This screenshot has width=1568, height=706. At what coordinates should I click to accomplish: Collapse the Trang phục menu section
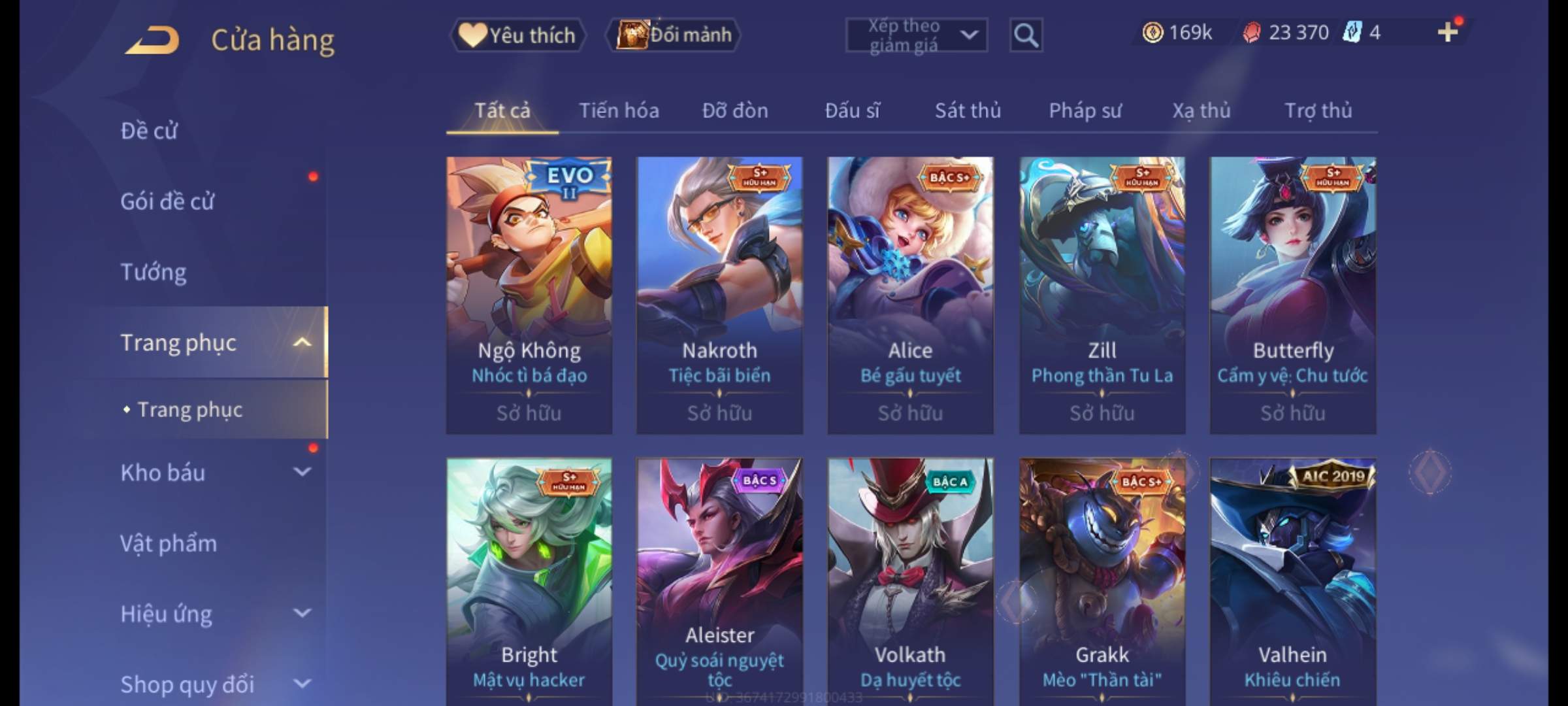pos(302,343)
